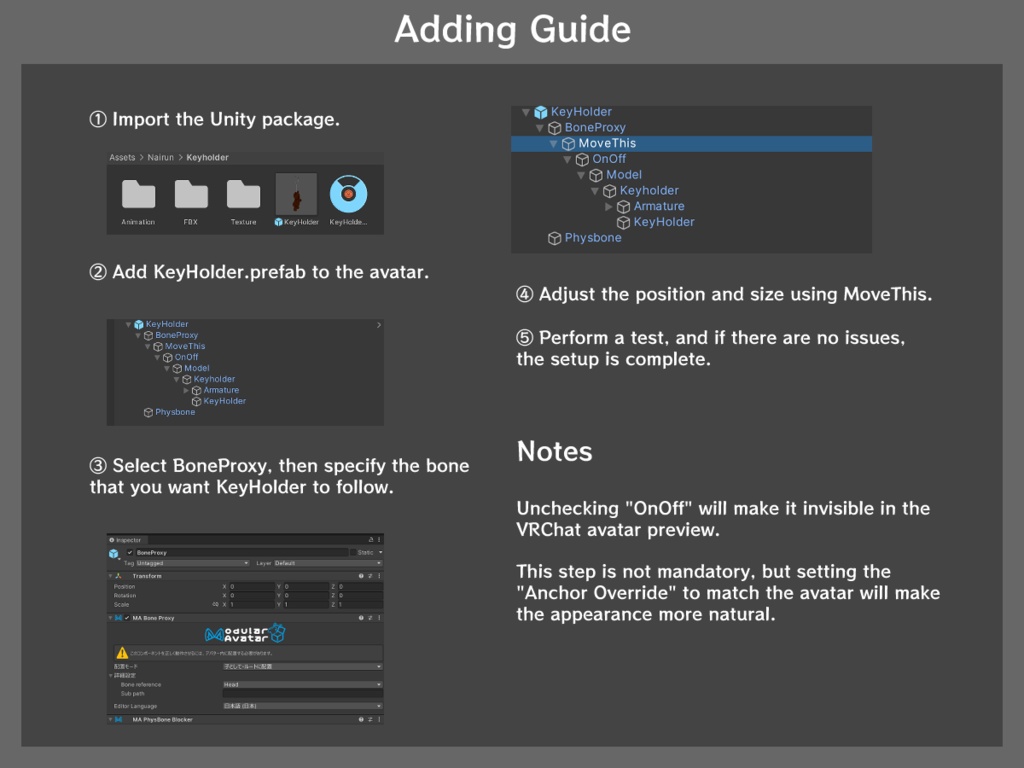1024x768 pixels.
Task: Open the Texture folder
Action: [243, 195]
